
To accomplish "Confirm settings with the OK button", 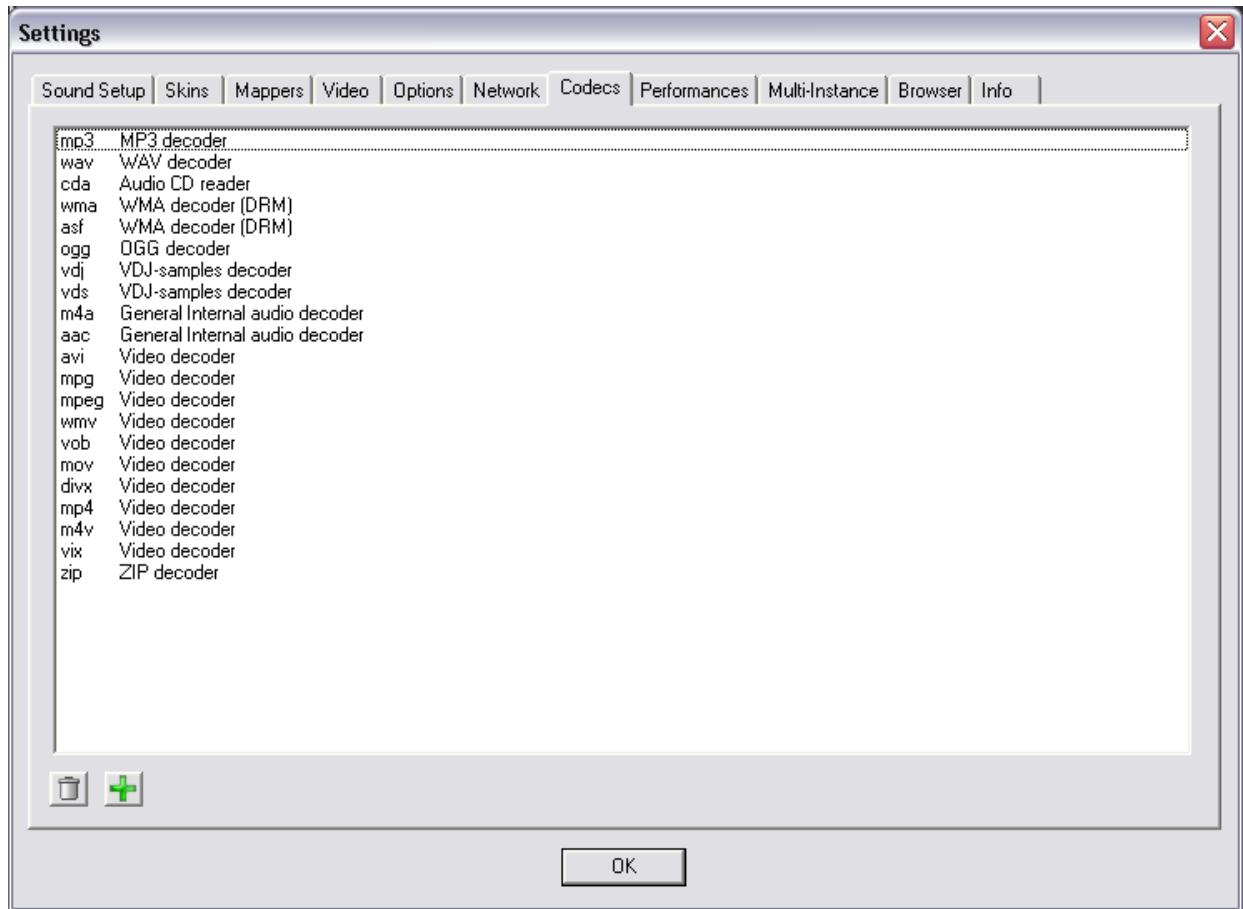I will pos(622,865).
